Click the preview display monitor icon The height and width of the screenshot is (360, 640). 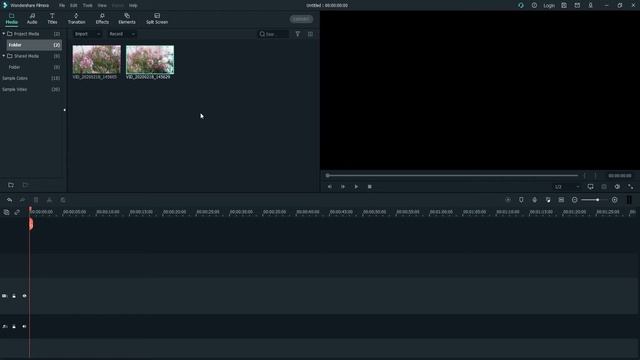click(591, 187)
